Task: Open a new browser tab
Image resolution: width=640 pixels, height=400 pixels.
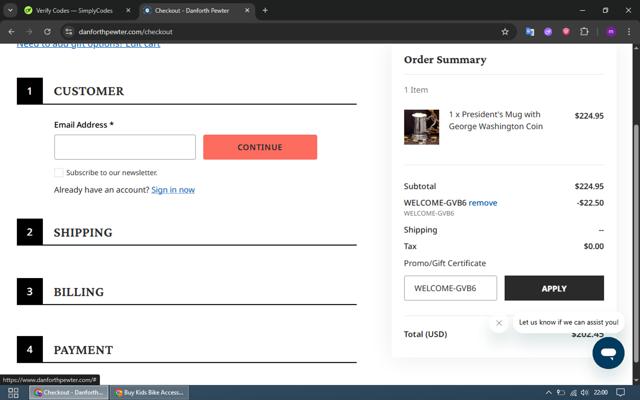Action: [x=265, y=11]
